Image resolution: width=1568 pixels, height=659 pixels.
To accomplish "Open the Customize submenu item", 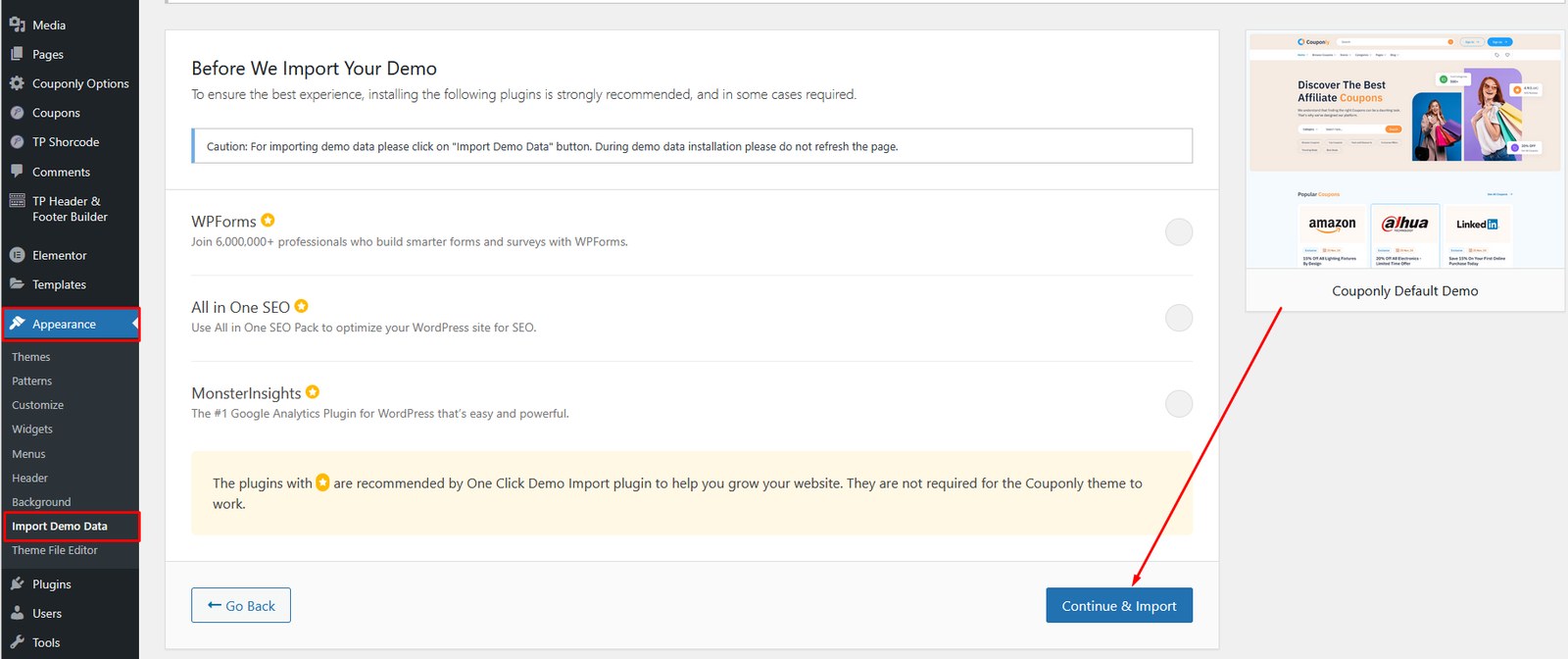I will [x=38, y=405].
